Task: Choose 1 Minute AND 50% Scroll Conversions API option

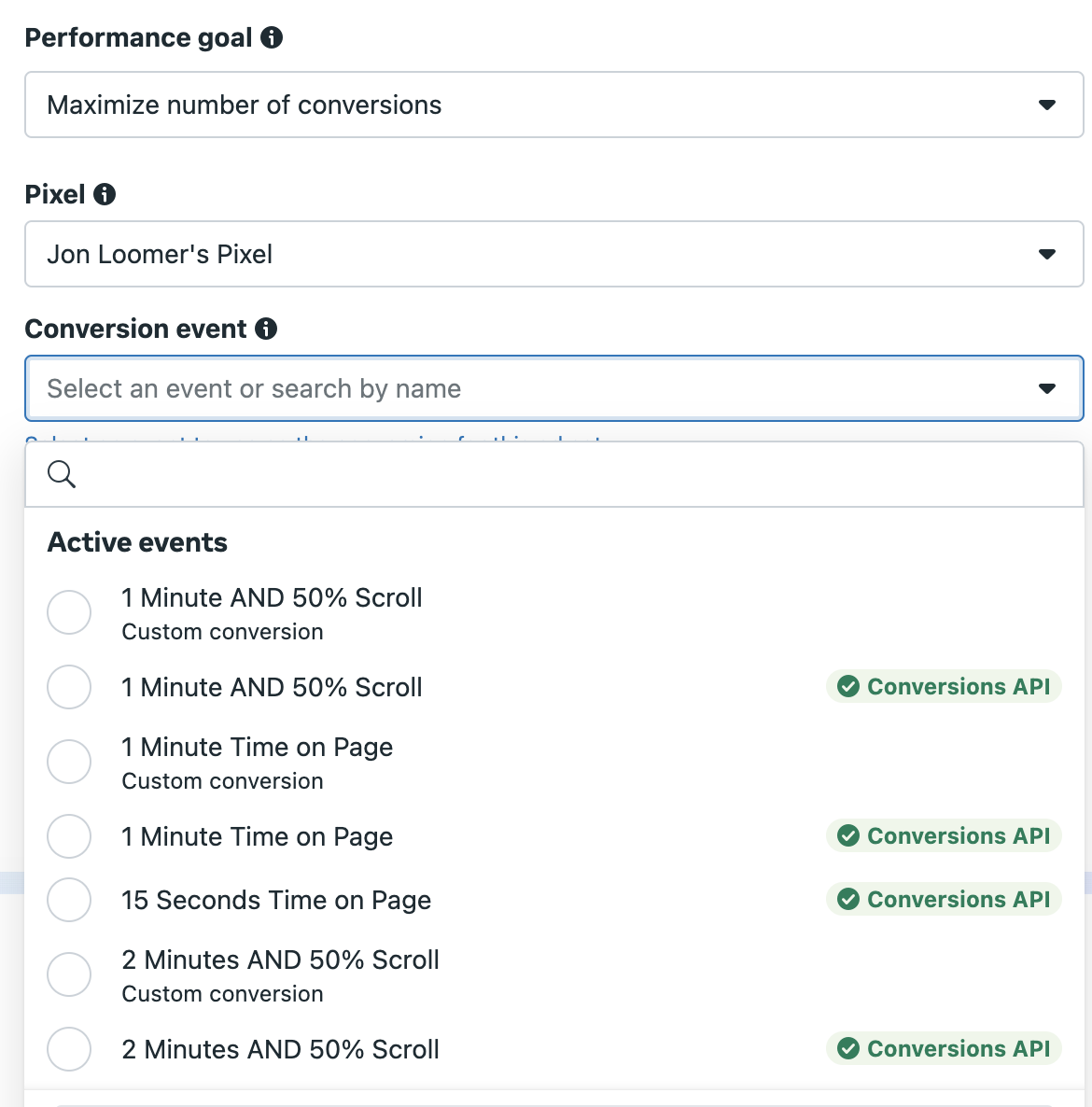Action: click(x=554, y=687)
